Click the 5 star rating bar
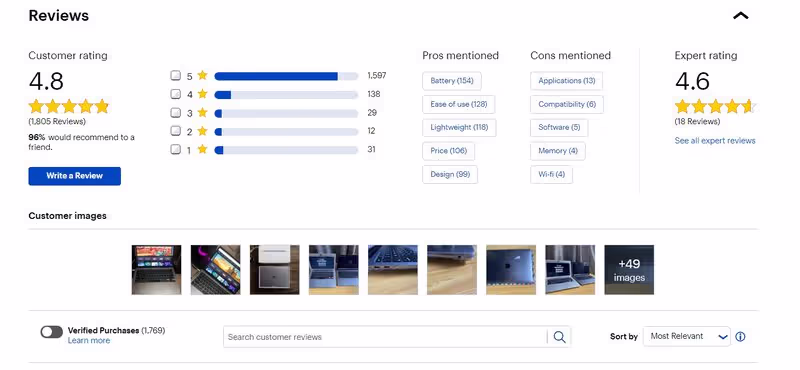The width and height of the screenshot is (800, 370). (x=286, y=76)
